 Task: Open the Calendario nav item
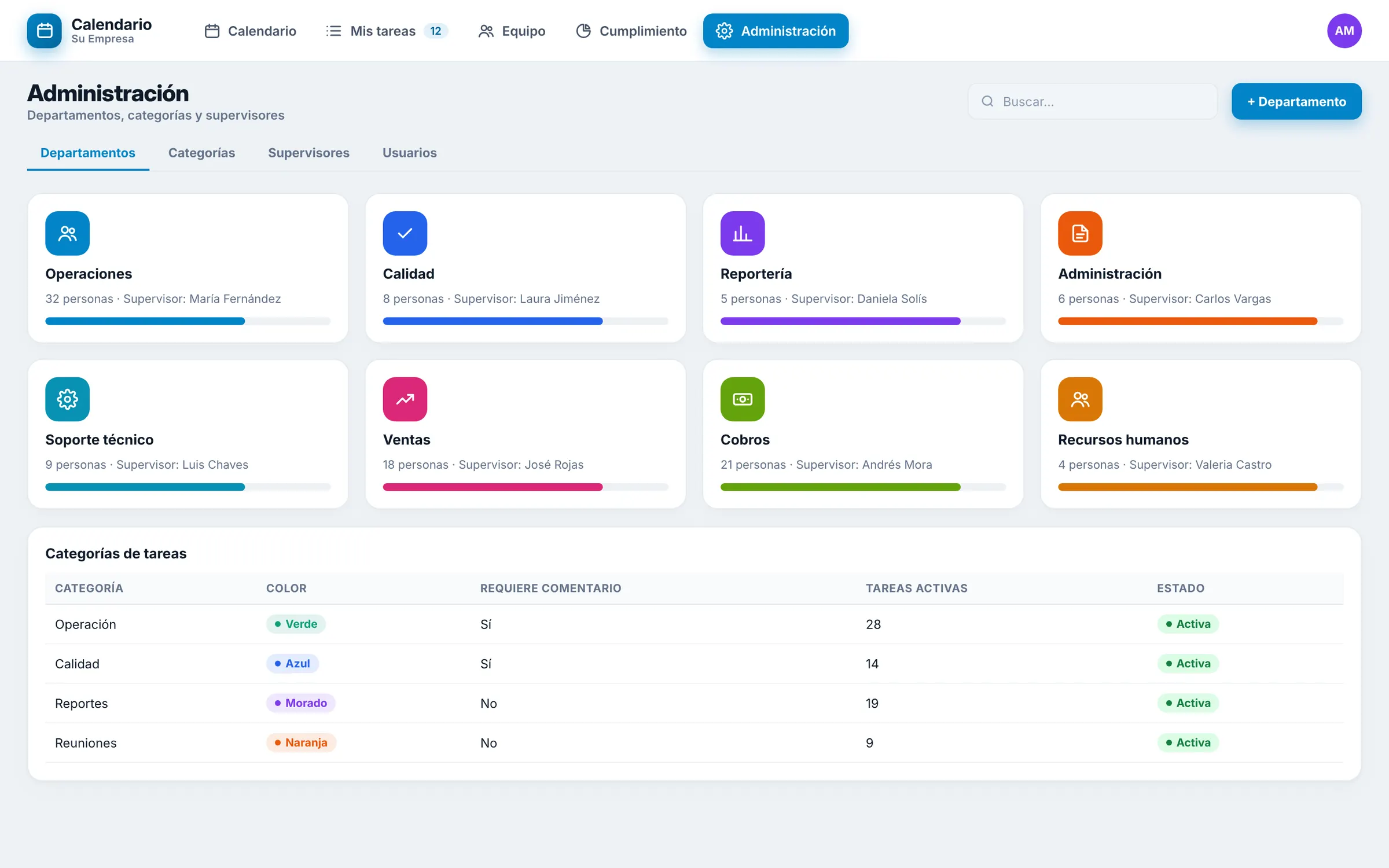[x=251, y=31]
